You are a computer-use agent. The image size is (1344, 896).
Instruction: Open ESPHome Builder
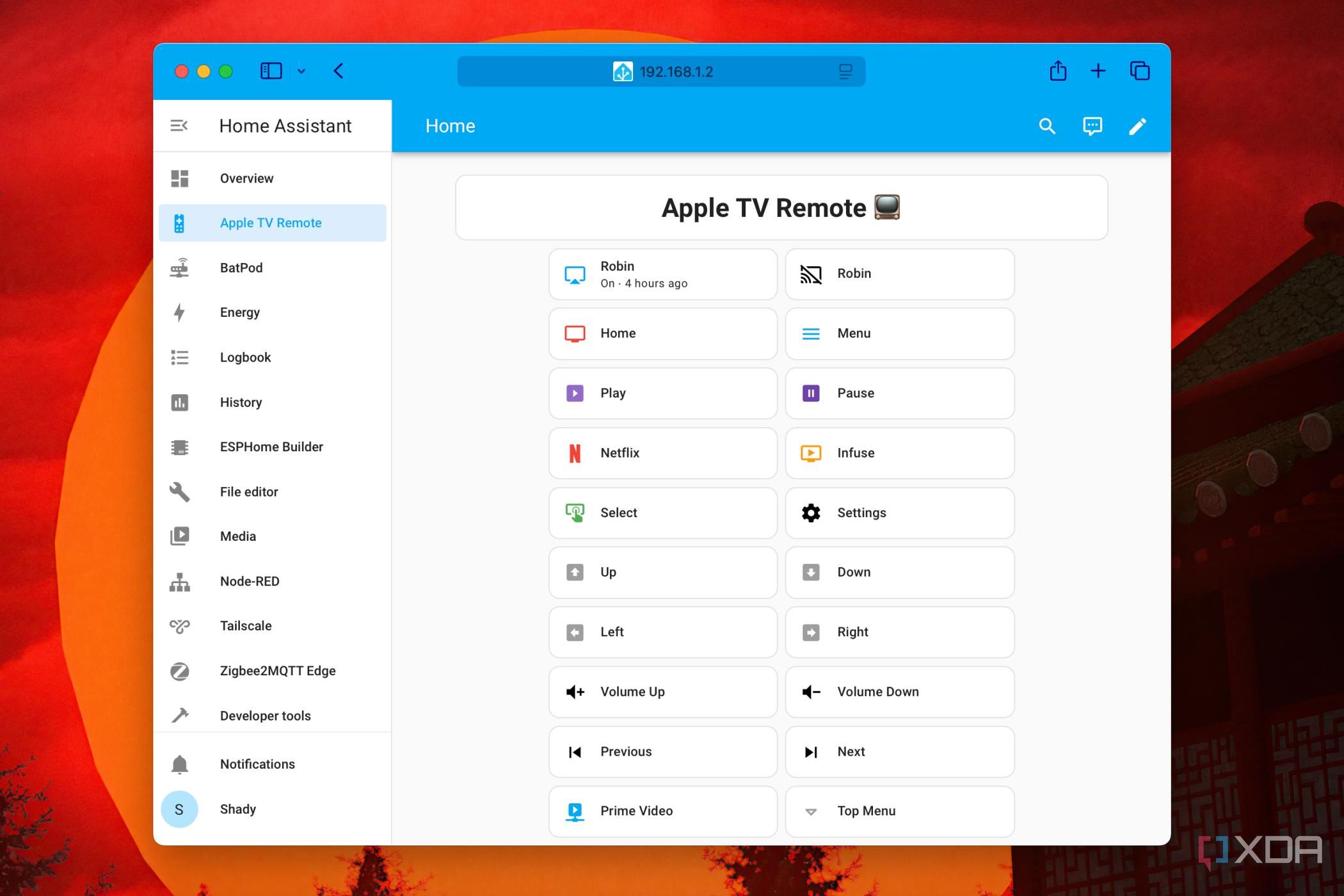click(273, 447)
